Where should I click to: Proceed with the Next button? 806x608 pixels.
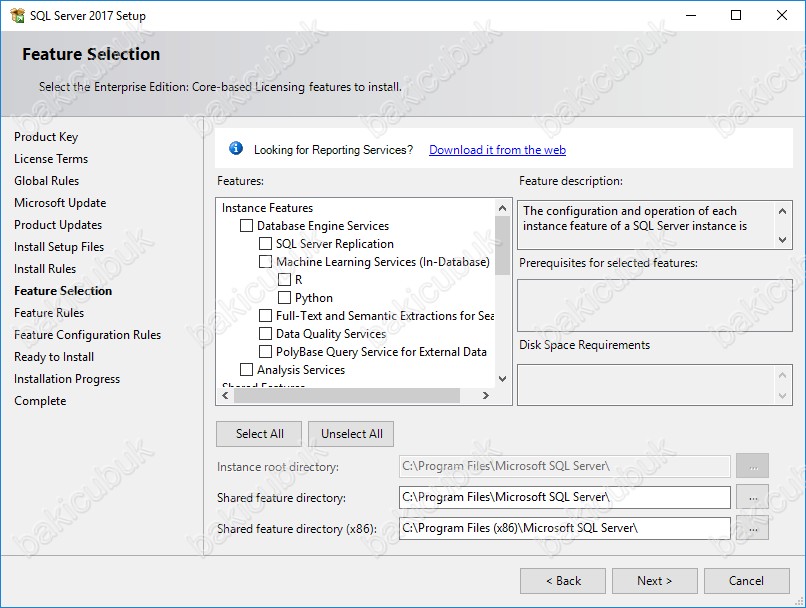click(x=655, y=581)
